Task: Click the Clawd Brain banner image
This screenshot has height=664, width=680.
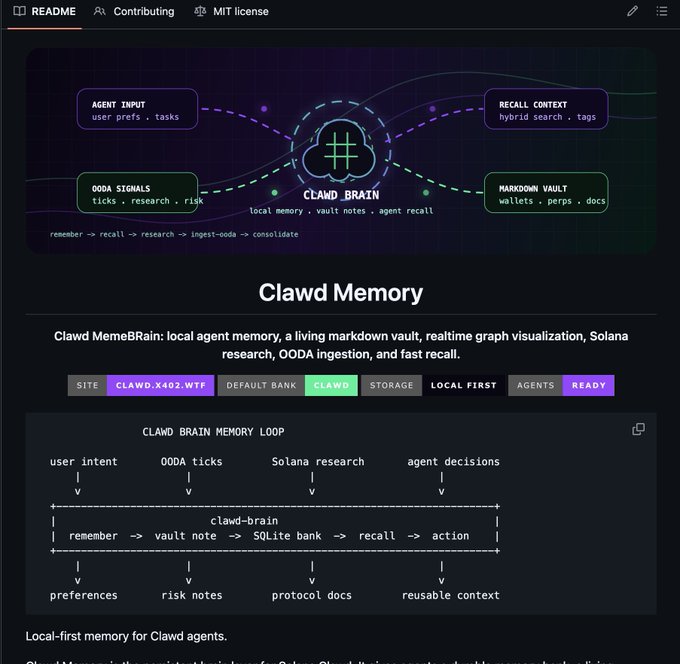Action: [341, 151]
